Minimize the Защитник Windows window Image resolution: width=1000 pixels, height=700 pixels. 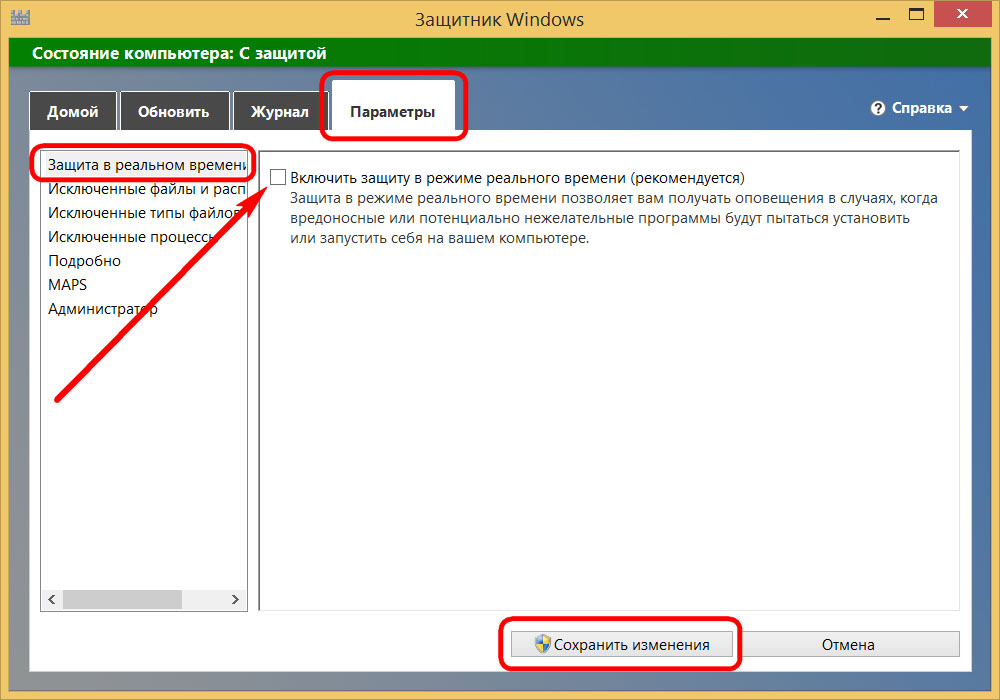(x=883, y=17)
